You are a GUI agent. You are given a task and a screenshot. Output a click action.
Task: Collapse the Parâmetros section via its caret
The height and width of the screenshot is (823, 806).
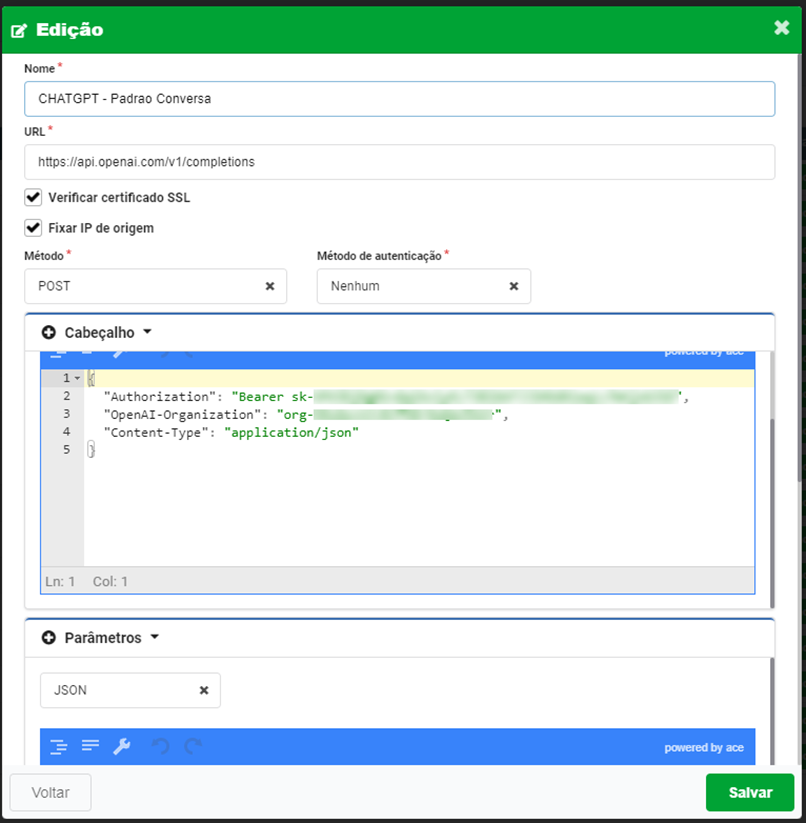(x=155, y=637)
